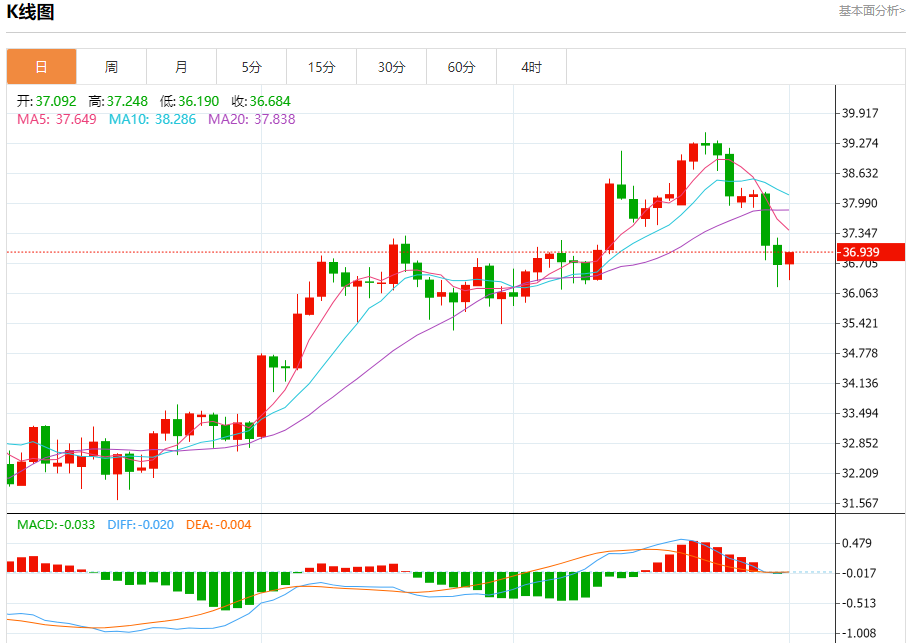This screenshot has height=643, width=911.
Task: Click the last red candlestick at the chart's right edge
Action: pyautogui.click(x=790, y=258)
